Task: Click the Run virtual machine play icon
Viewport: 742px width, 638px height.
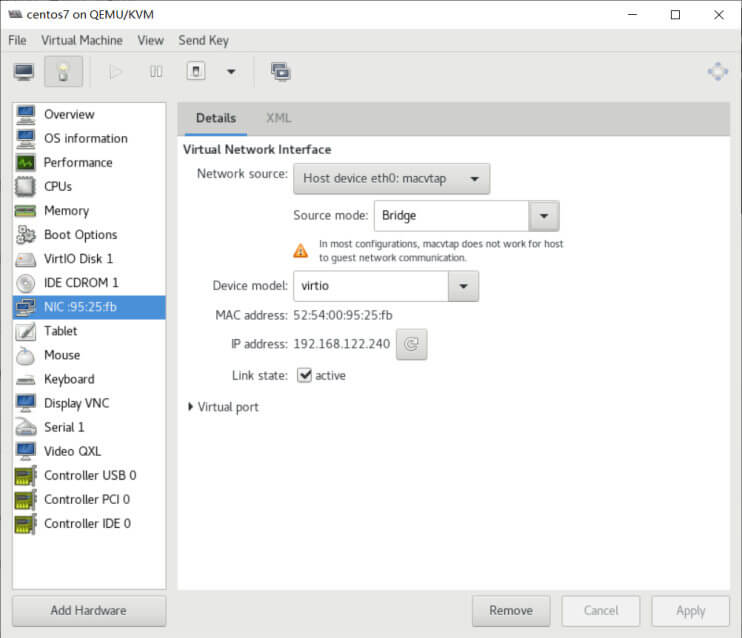Action: click(115, 72)
